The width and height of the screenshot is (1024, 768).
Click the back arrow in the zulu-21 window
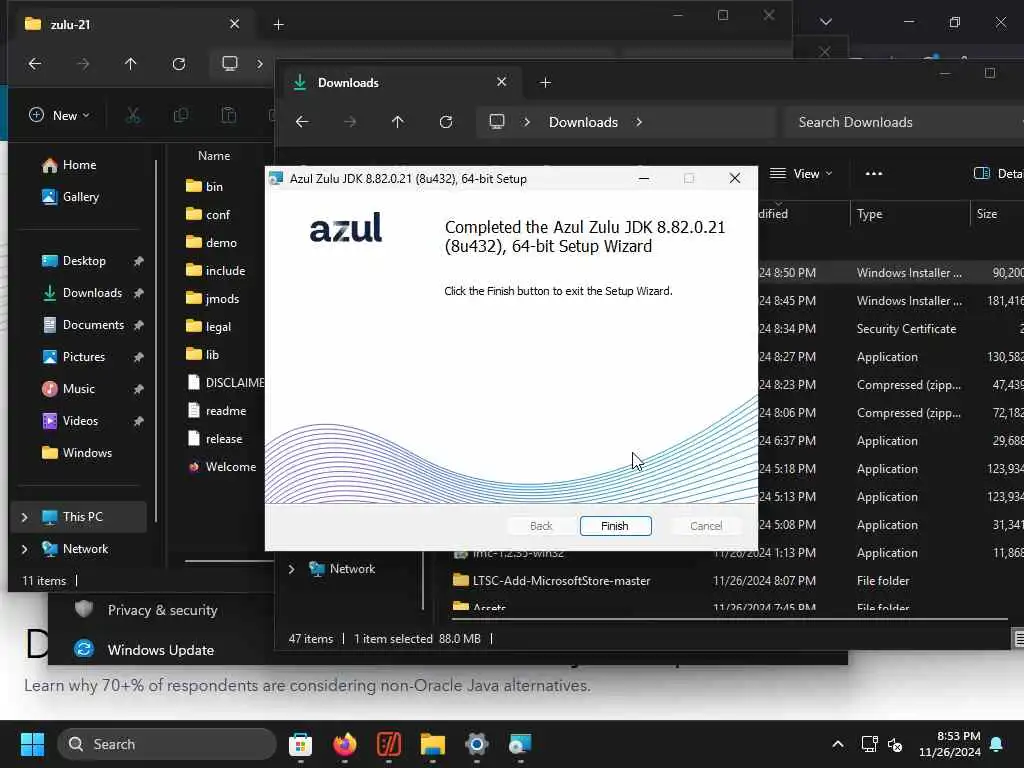coord(35,63)
